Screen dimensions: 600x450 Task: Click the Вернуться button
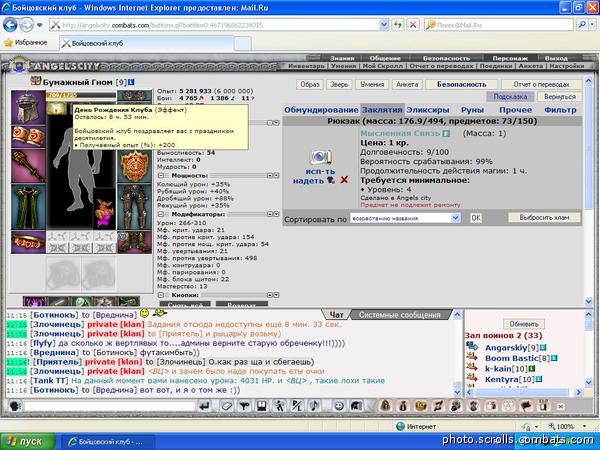[x=559, y=96]
